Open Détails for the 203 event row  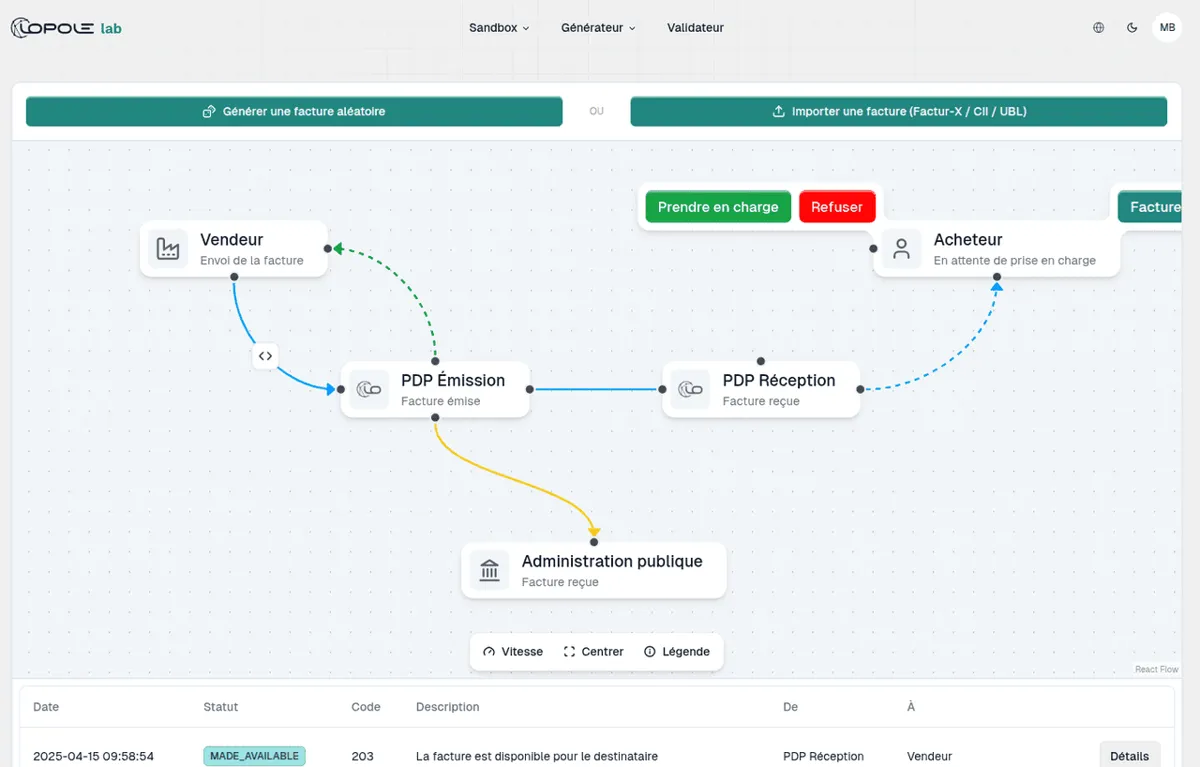(1130, 755)
